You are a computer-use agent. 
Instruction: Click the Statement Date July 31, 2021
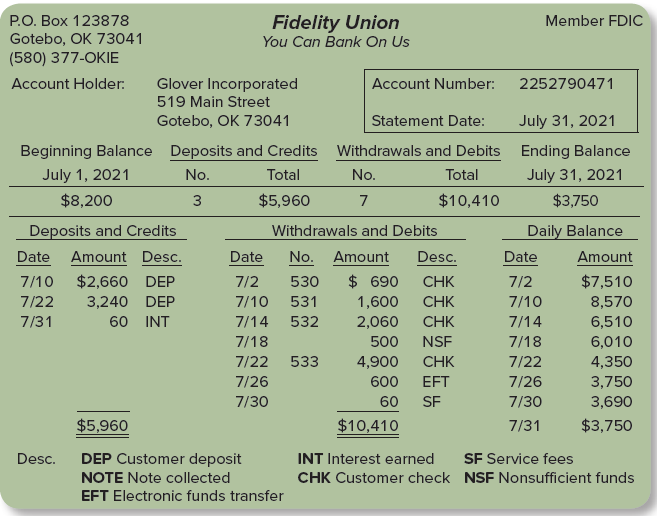tap(567, 121)
